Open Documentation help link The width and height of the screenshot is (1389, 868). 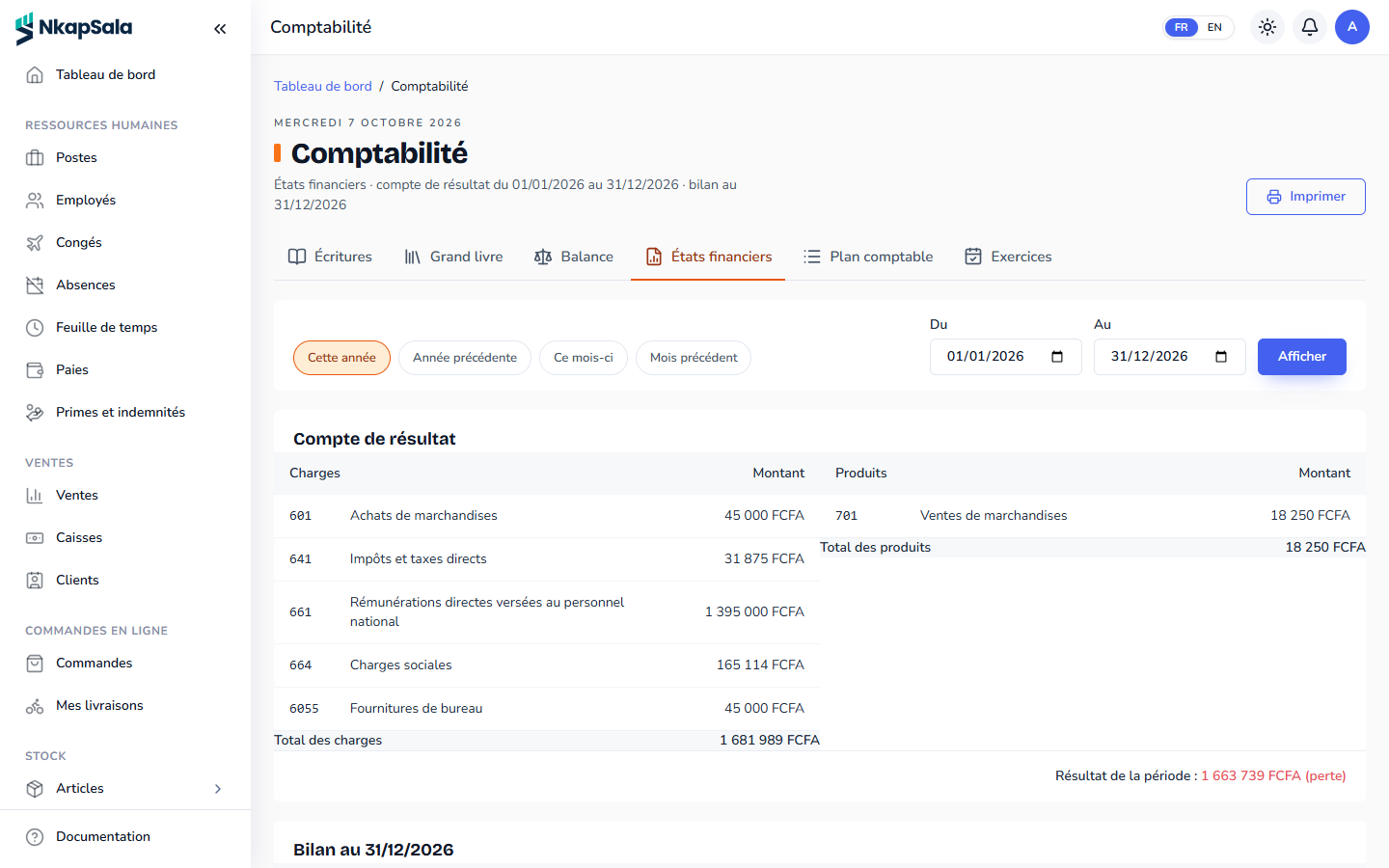point(125,836)
